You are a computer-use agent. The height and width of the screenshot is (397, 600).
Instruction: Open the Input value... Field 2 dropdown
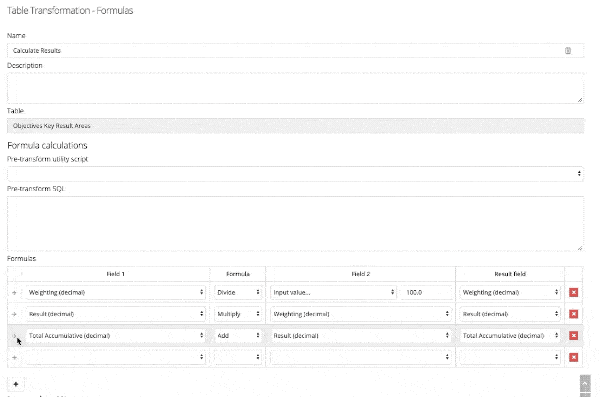333,292
